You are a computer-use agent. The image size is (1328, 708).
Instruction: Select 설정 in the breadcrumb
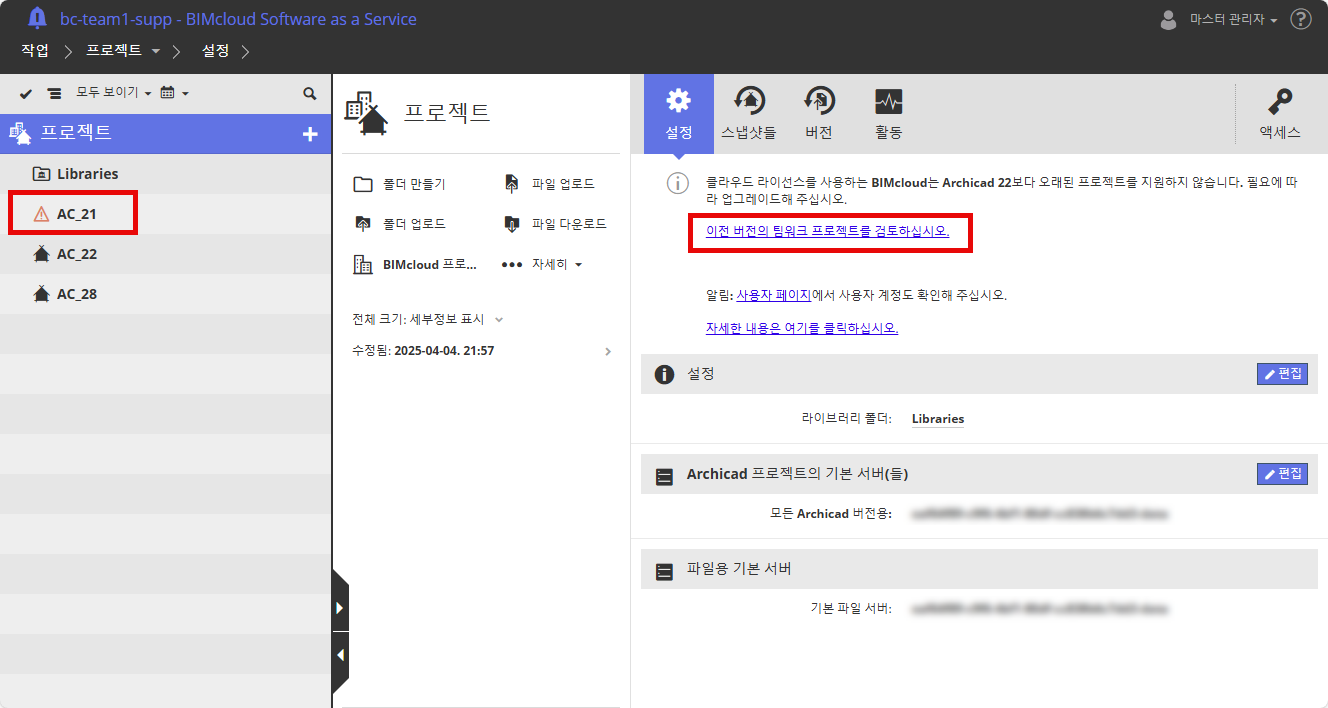click(215, 50)
